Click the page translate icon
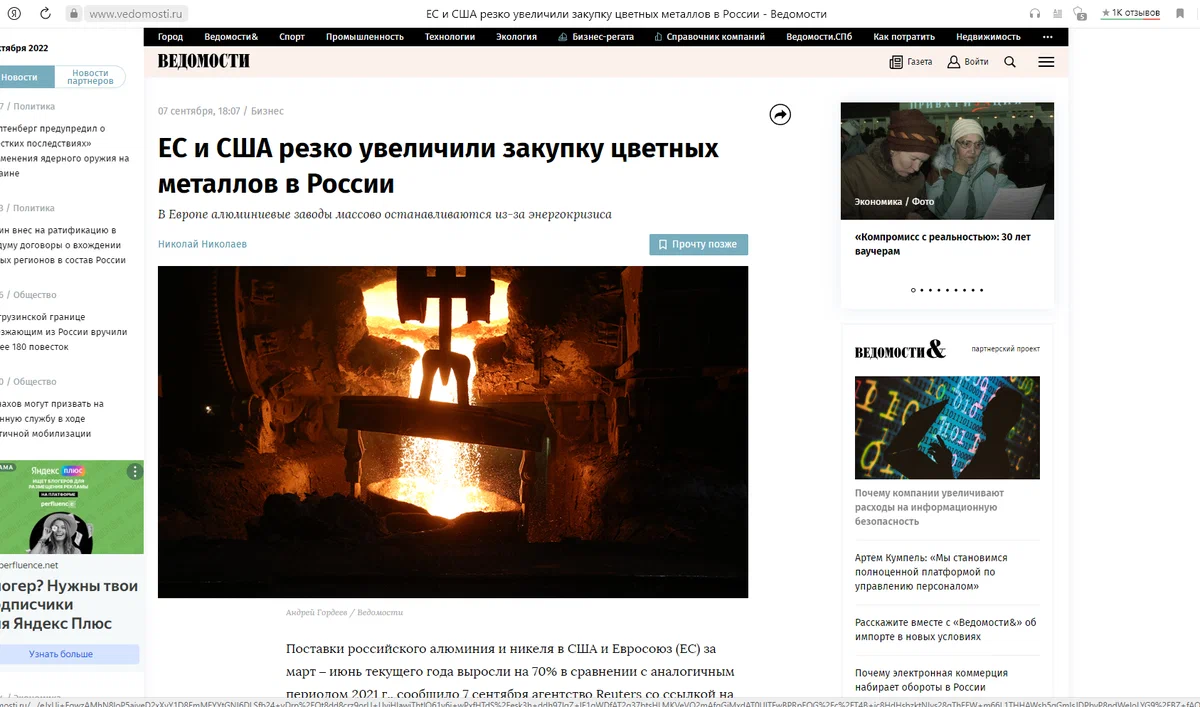Image resolution: width=1200 pixels, height=707 pixels. tap(1057, 13)
